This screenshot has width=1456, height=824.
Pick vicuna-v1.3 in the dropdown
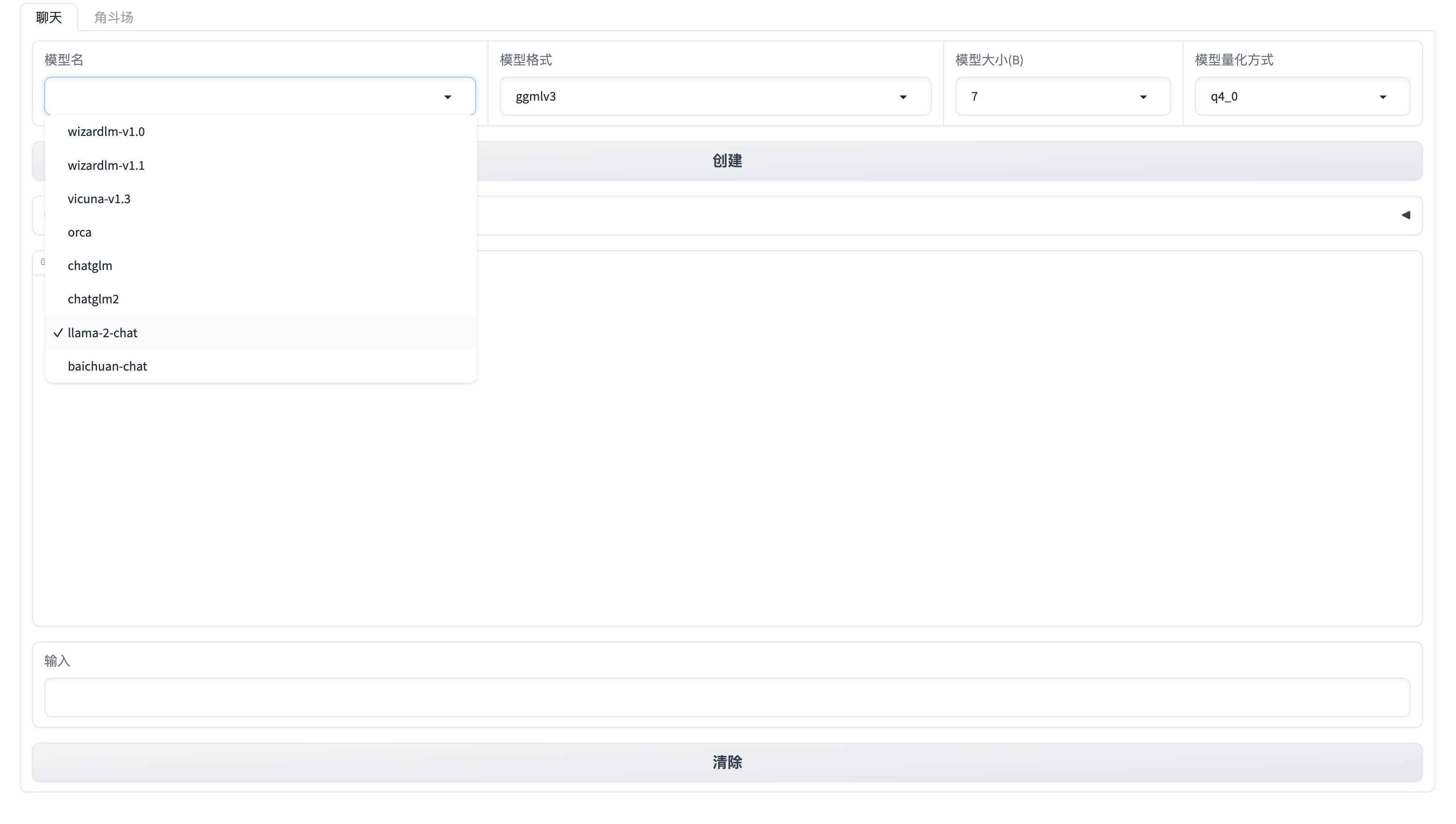coord(99,198)
